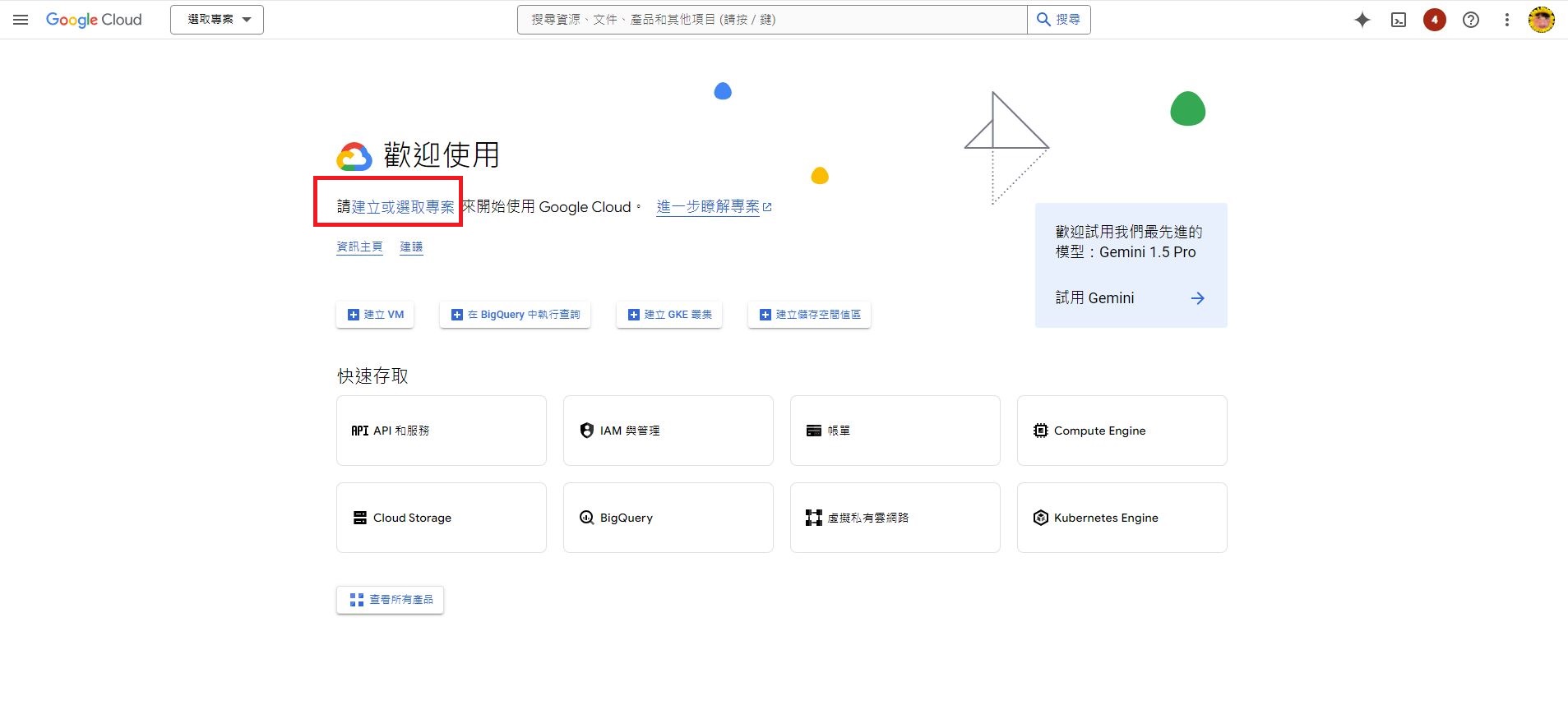Click the Google Cloud logo

click(94, 20)
